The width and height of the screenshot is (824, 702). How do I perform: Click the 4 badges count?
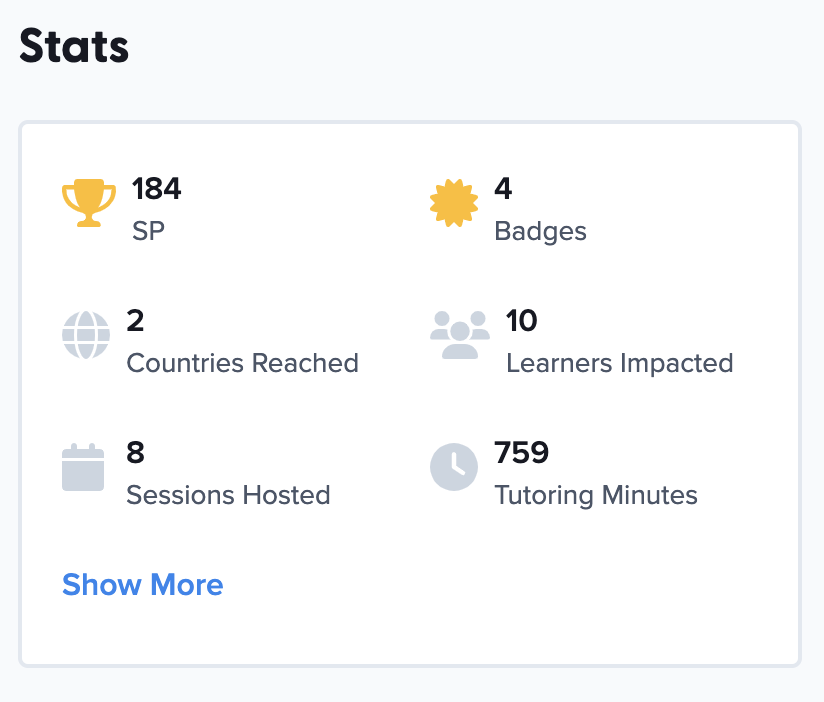tap(503, 188)
